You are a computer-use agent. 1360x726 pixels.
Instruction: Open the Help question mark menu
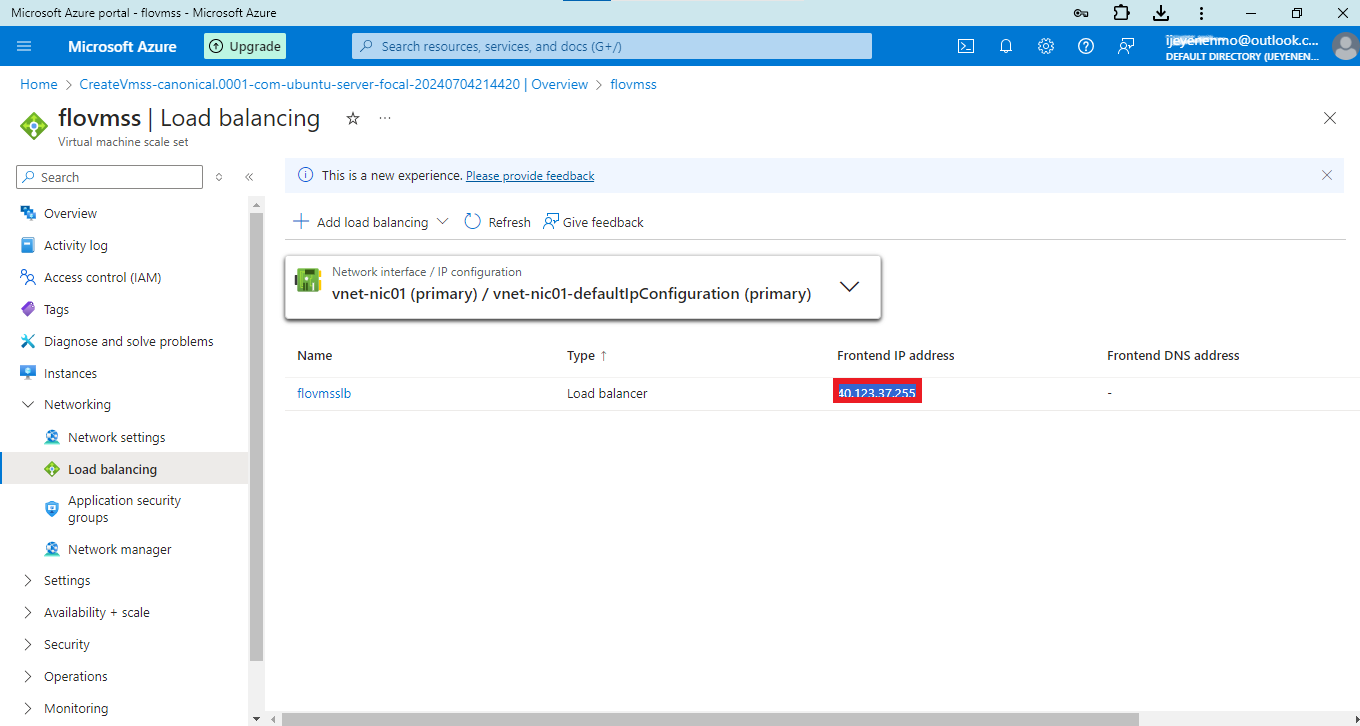coord(1086,46)
